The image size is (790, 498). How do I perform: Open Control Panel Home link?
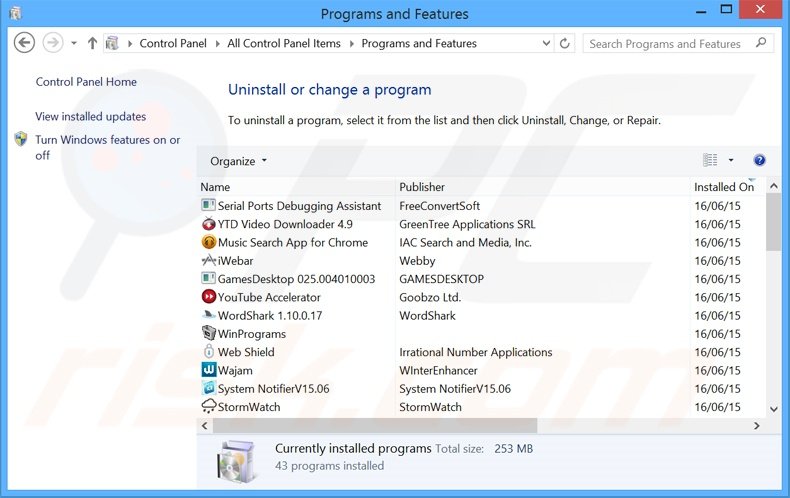click(86, 82)
